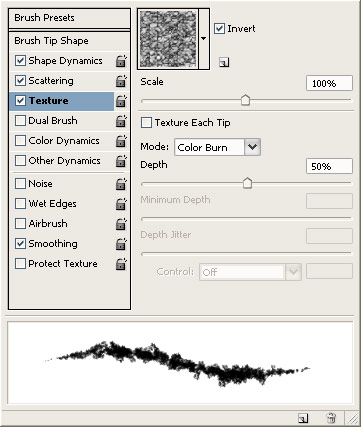Click the Airbrush label
The image size is (361, 427).
48,224
